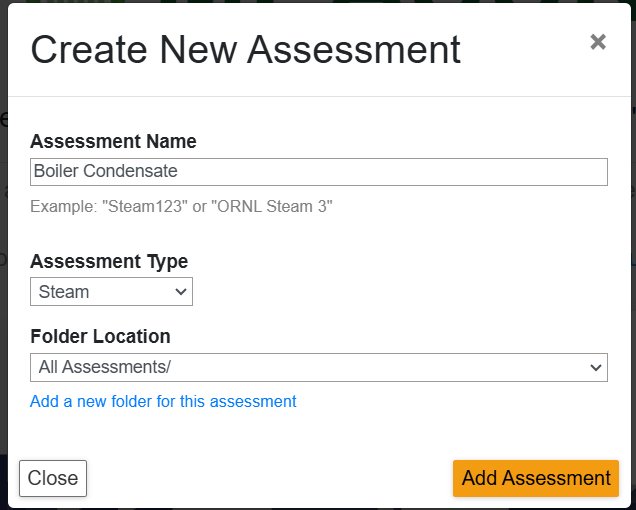This screenshot has height=510, width=636.
Task: Dismiss the dialog with the X icon
Action: [598, 42]
